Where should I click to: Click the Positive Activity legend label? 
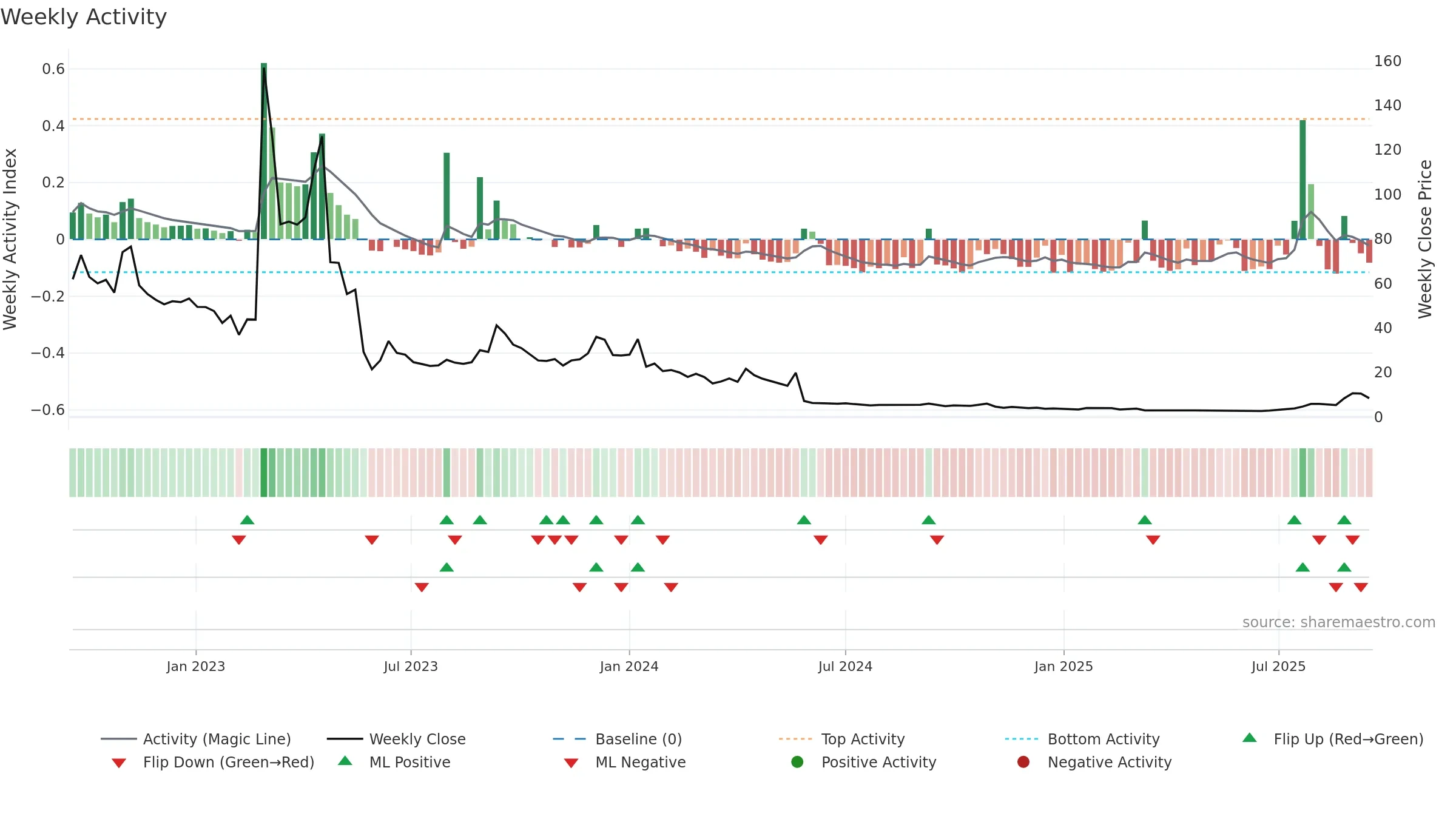coord(879,762)
